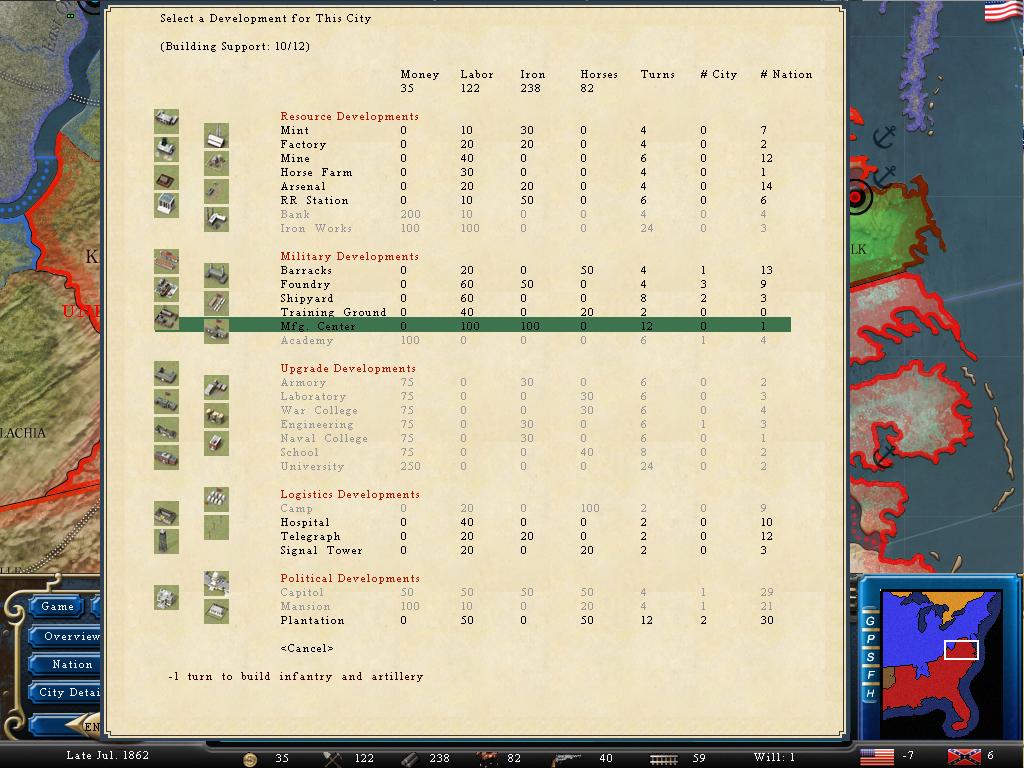Click the top anchor port icon on the map
This screenshot has height=770, width=1024.
tap(884, 136)
